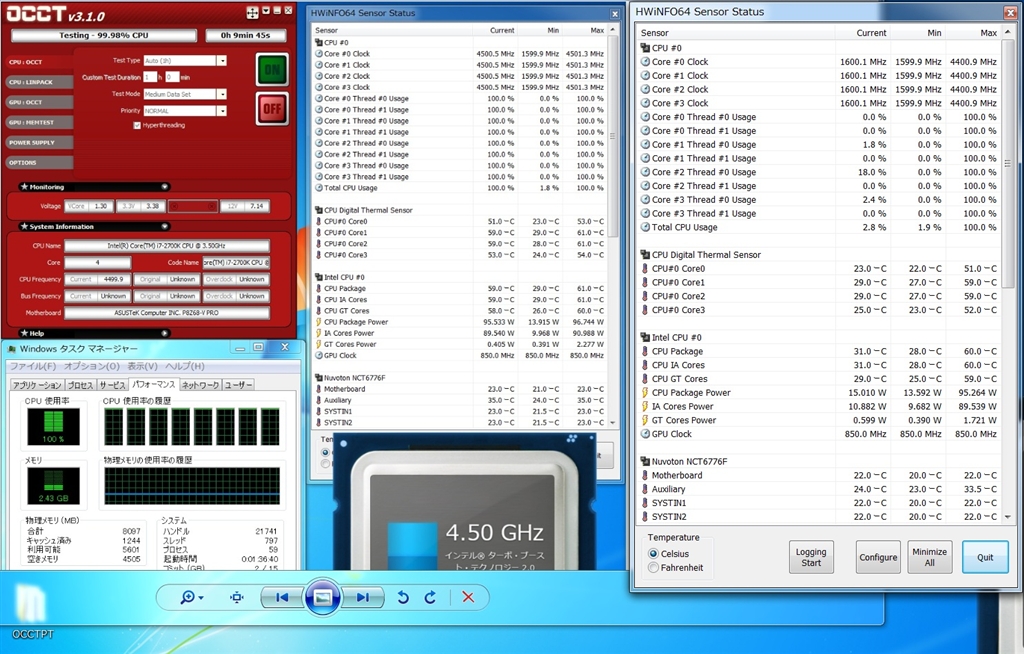Open the Test Mode dropdown

(222, 94)
